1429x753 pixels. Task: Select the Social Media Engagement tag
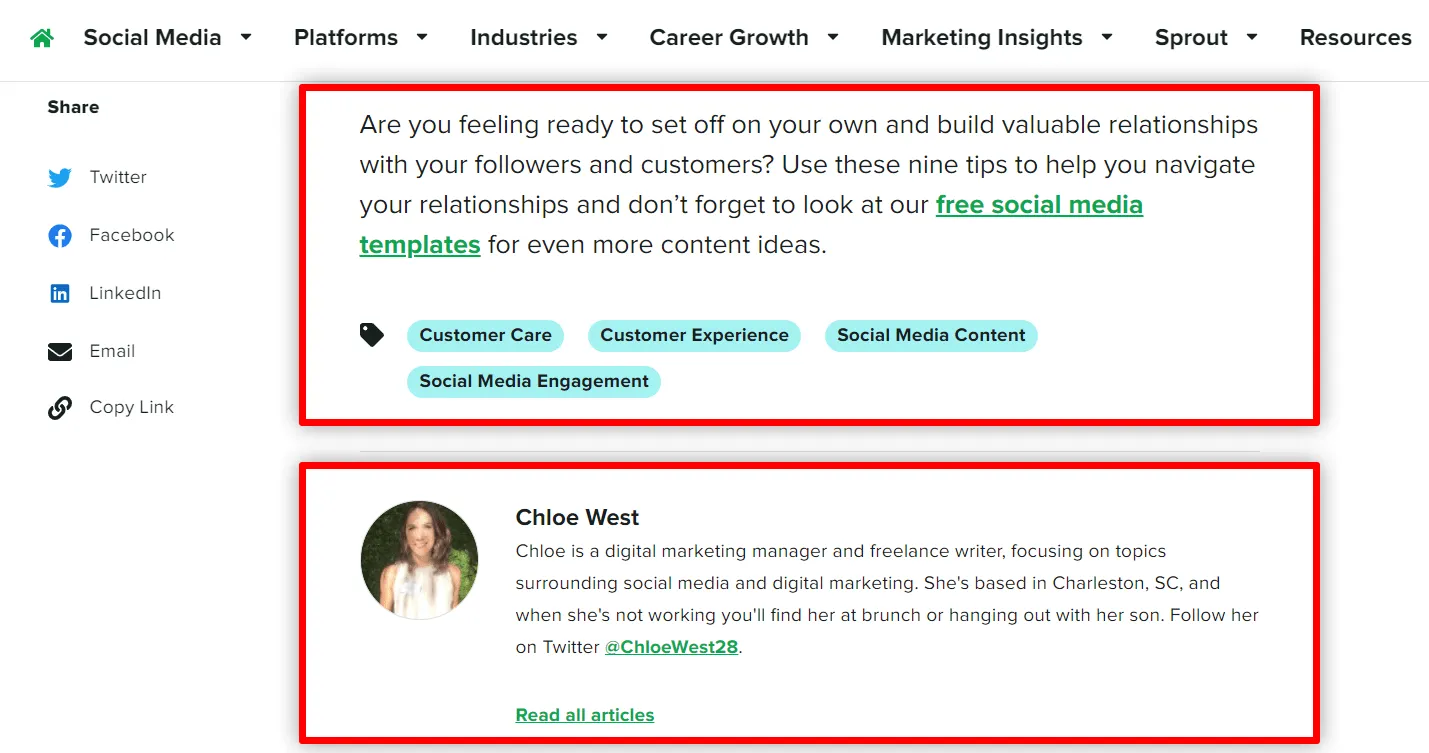click(x=534, y=382)
